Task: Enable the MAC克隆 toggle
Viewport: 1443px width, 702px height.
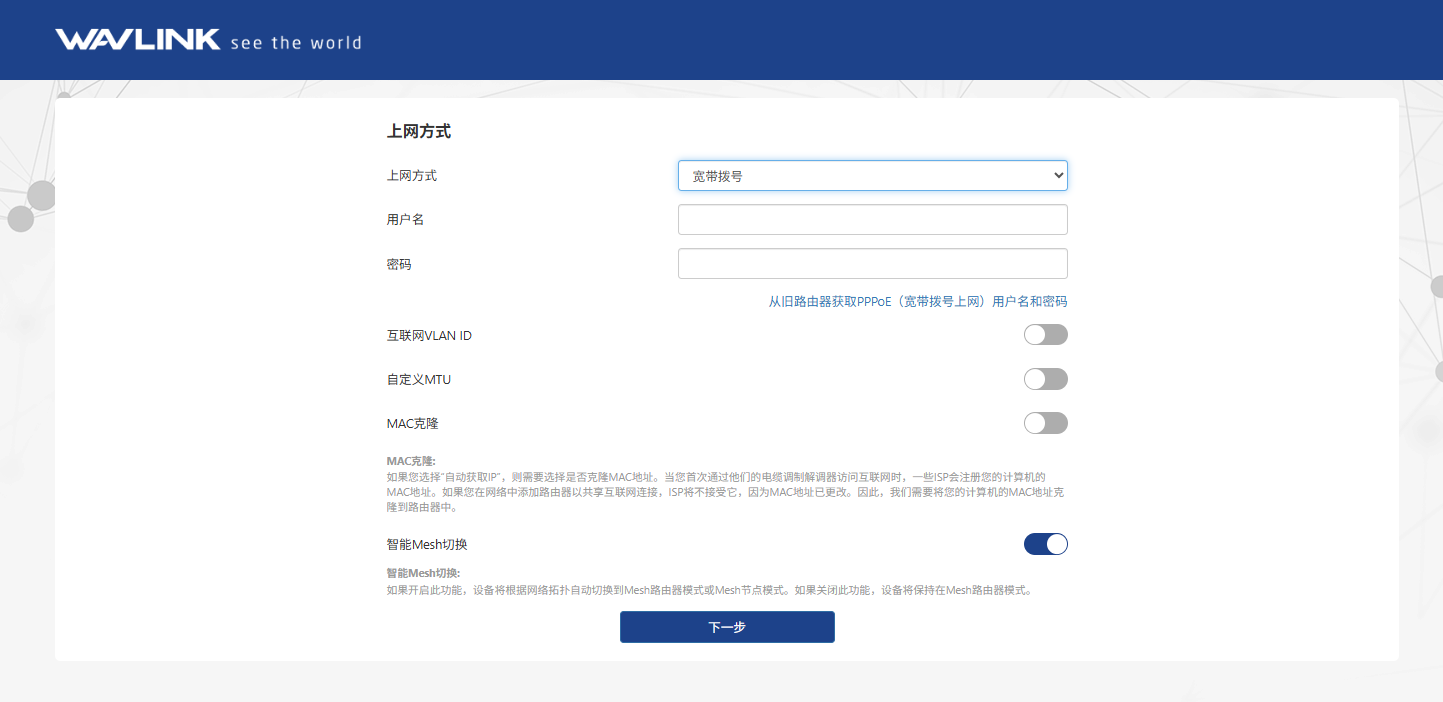Action: point(1045,423)
